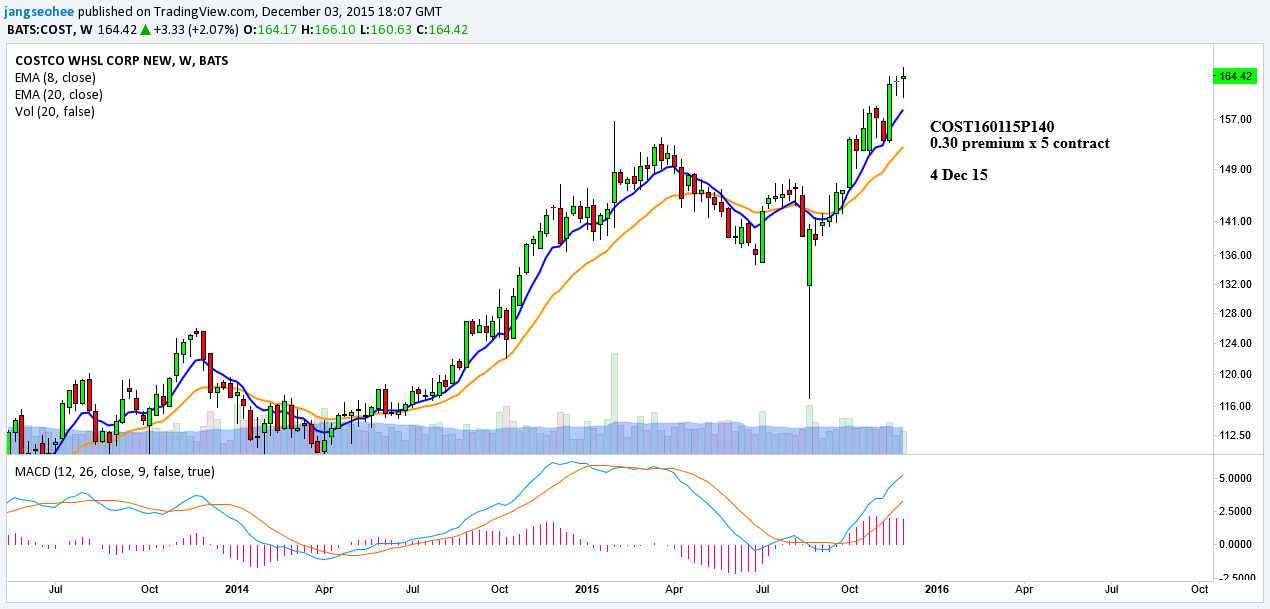This screenshot has height=609, width=1270.
Task: Click the 124.00 price axis label
Action: pos(1235,344)
